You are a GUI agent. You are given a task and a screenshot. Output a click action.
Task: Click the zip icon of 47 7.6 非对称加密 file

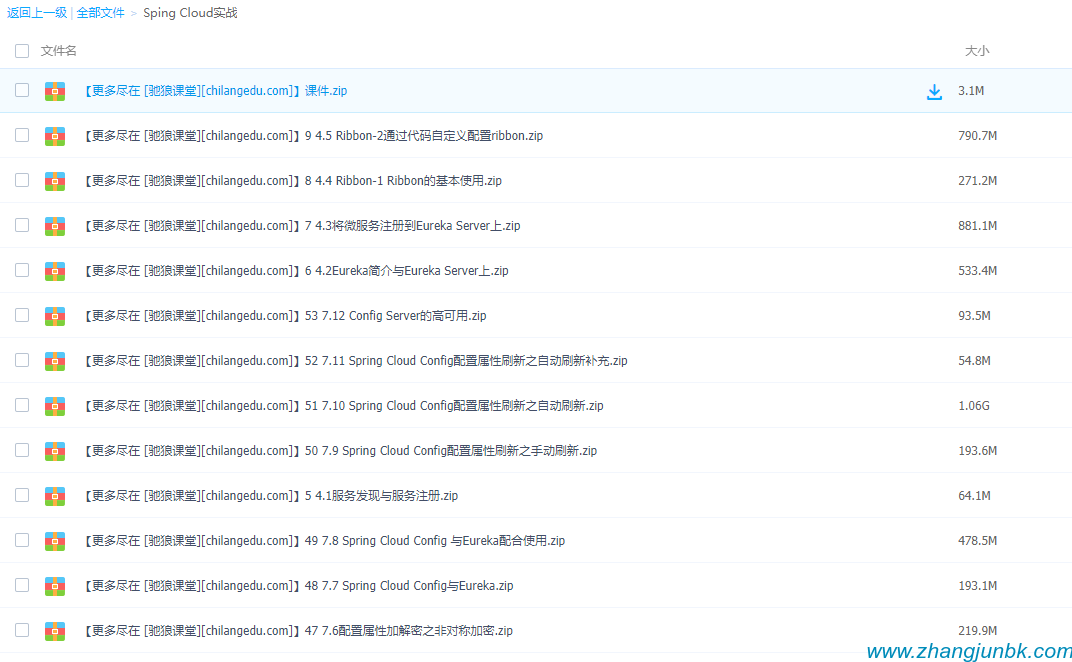55,631
